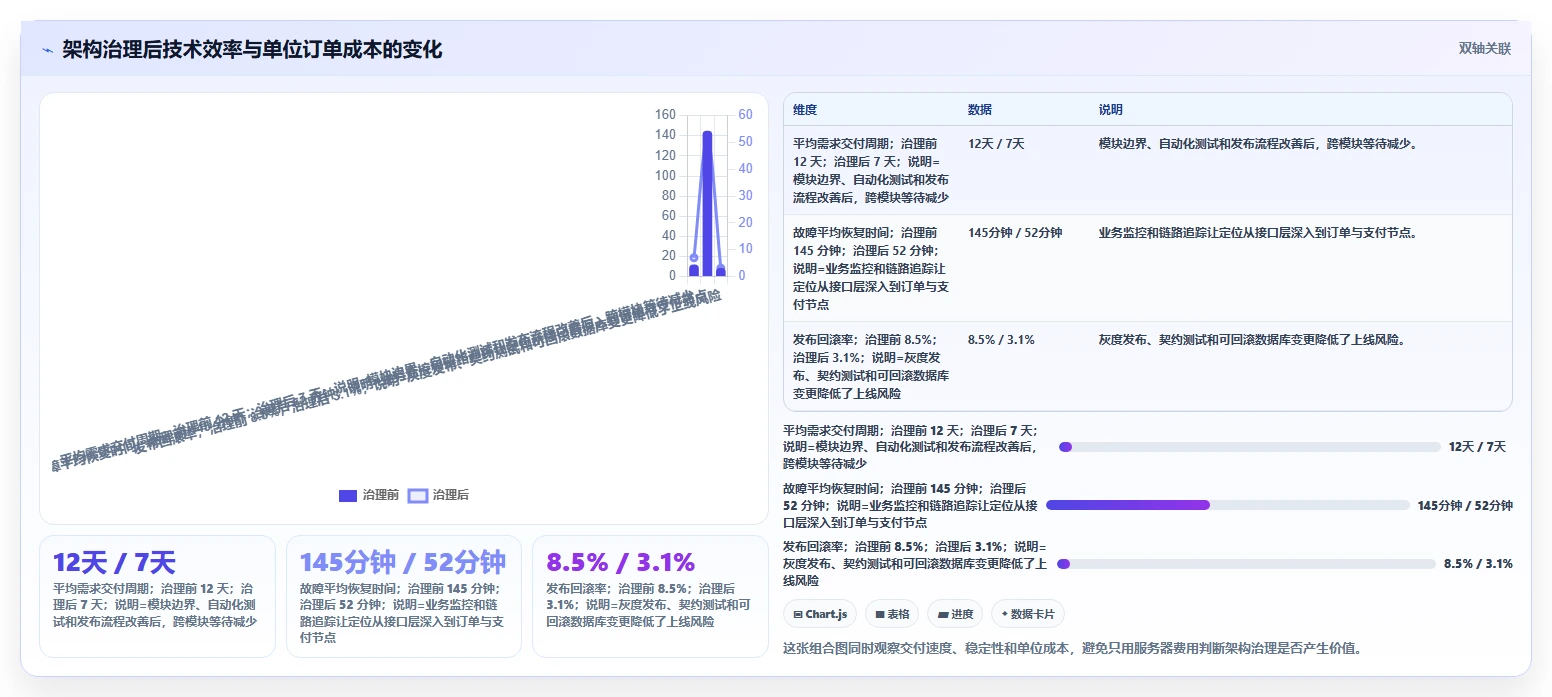Click table text starting 模块边界、自动化测试和发布流程改善后
Viewport: 1552px width, 697px height.
pos(1258,144)
